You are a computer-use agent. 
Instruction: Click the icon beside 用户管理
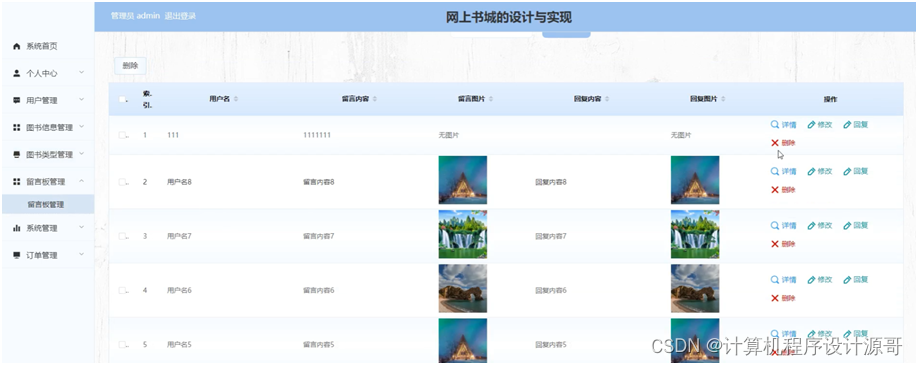pyautogui.click(x=16, y=100)
